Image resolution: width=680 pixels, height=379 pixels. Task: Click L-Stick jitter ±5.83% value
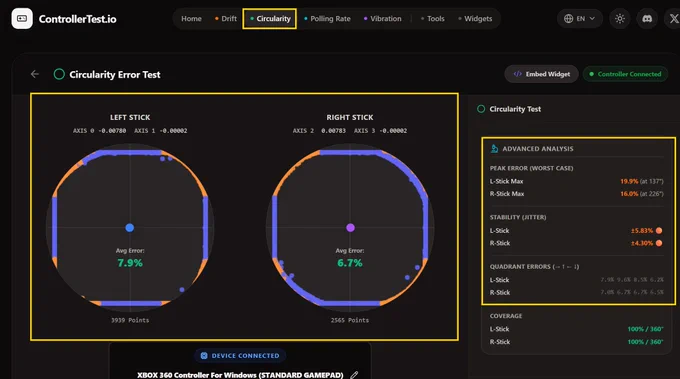point(642,231)
